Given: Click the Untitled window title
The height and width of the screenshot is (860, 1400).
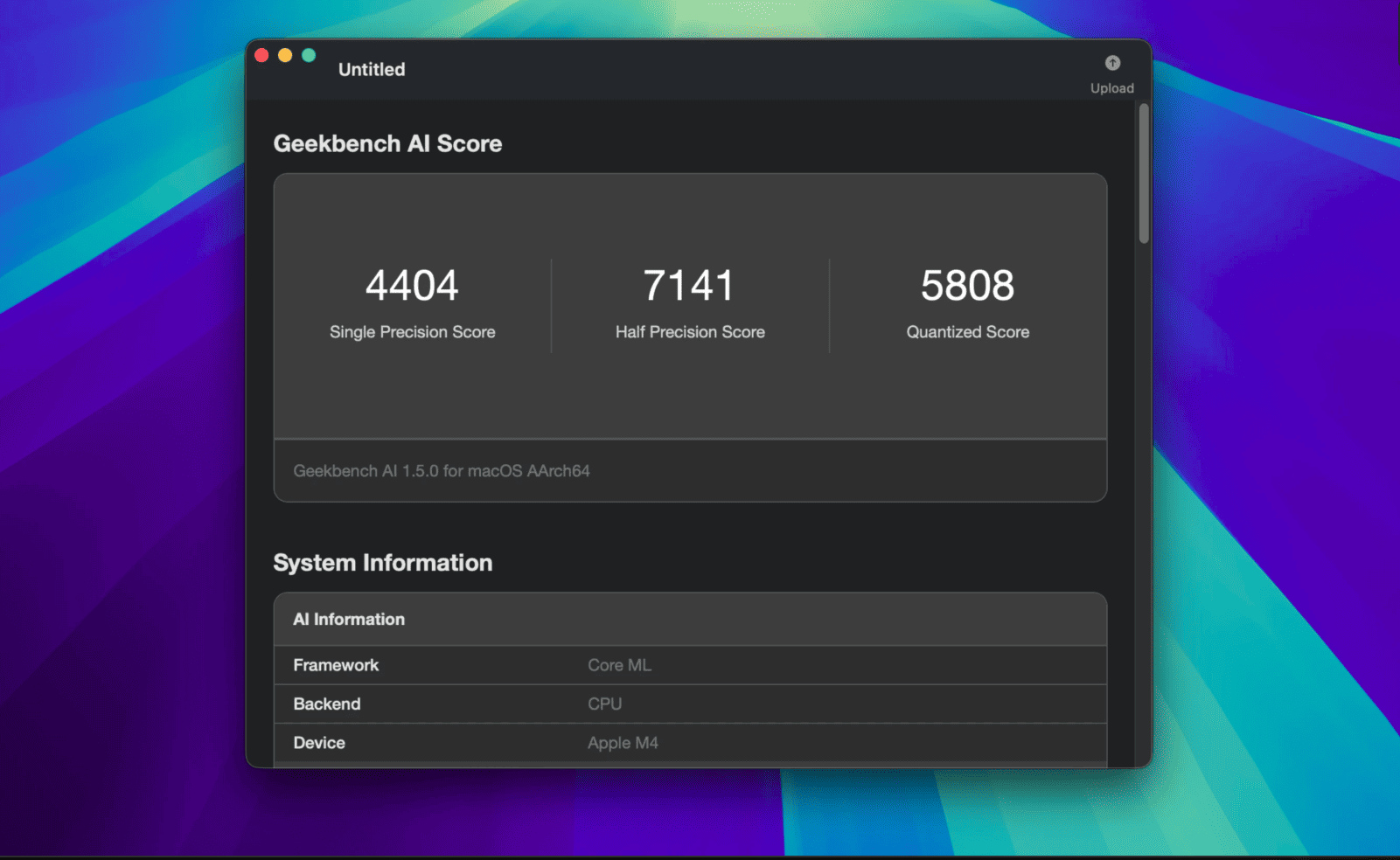Looking at the screenshot, I should (372, 69).
